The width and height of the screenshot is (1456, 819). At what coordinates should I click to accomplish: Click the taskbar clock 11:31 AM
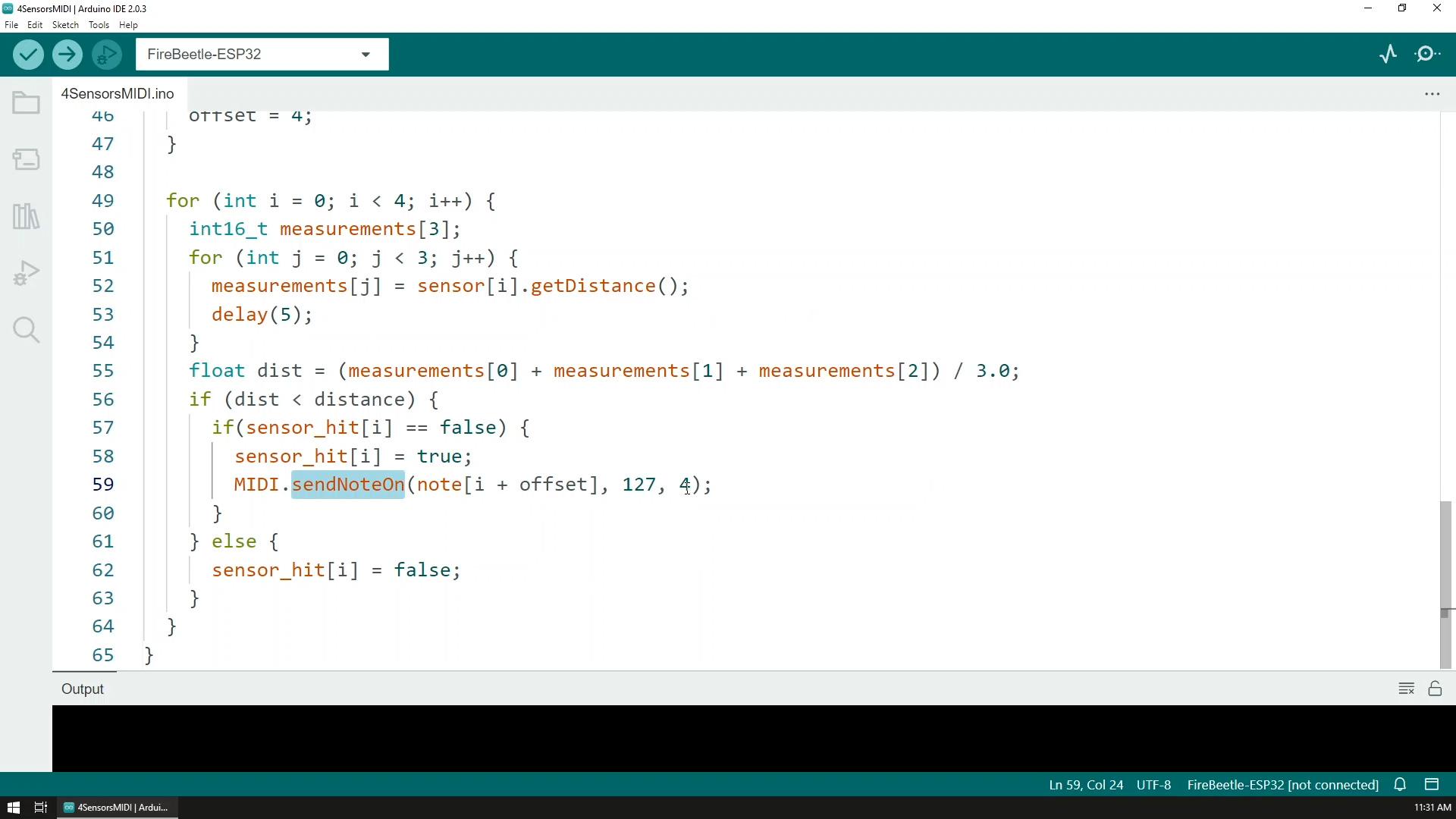pyautogui.click(x=1432, y=808)
